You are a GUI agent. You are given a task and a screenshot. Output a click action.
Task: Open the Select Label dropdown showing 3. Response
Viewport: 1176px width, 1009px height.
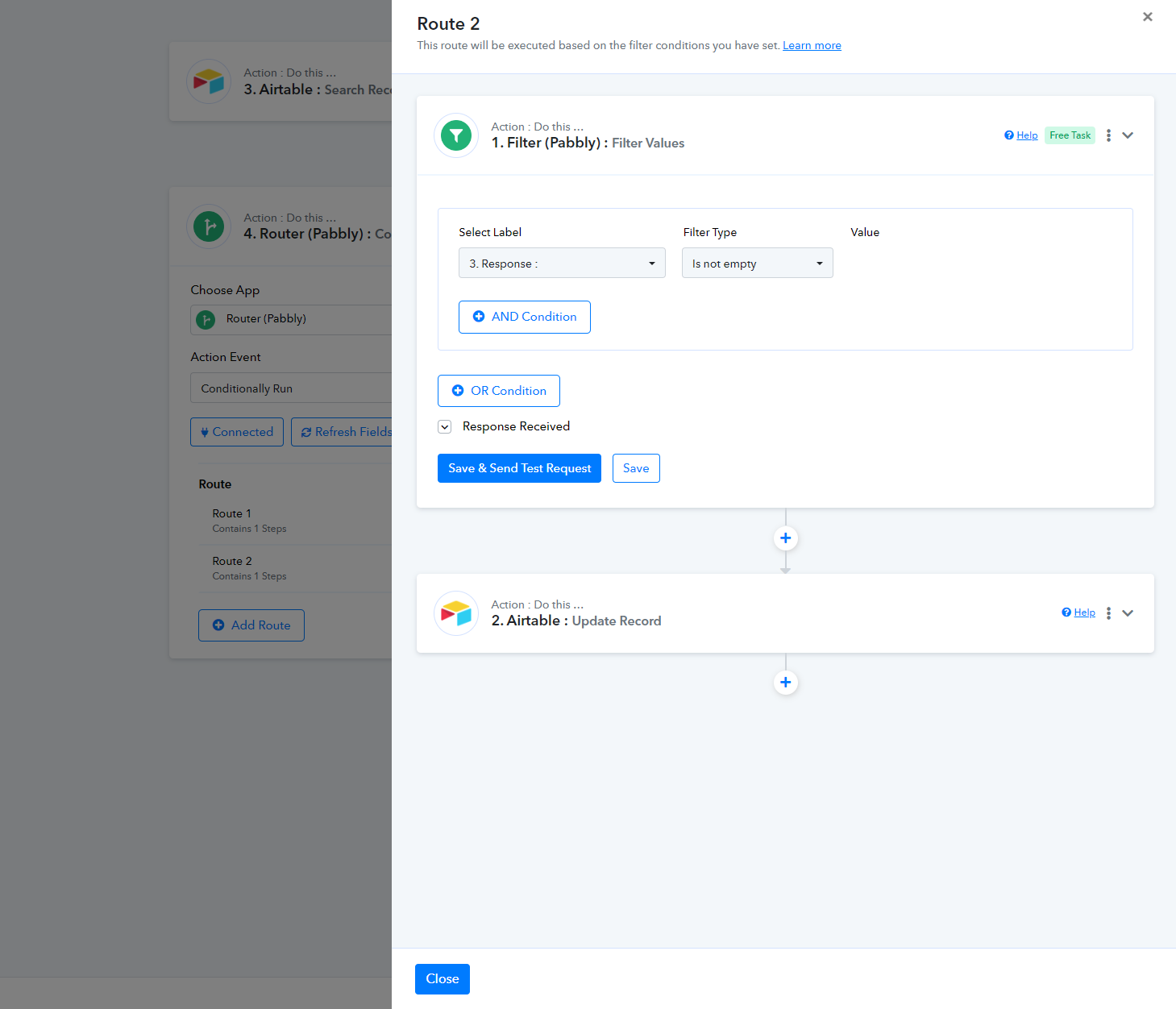pos(562,263)
